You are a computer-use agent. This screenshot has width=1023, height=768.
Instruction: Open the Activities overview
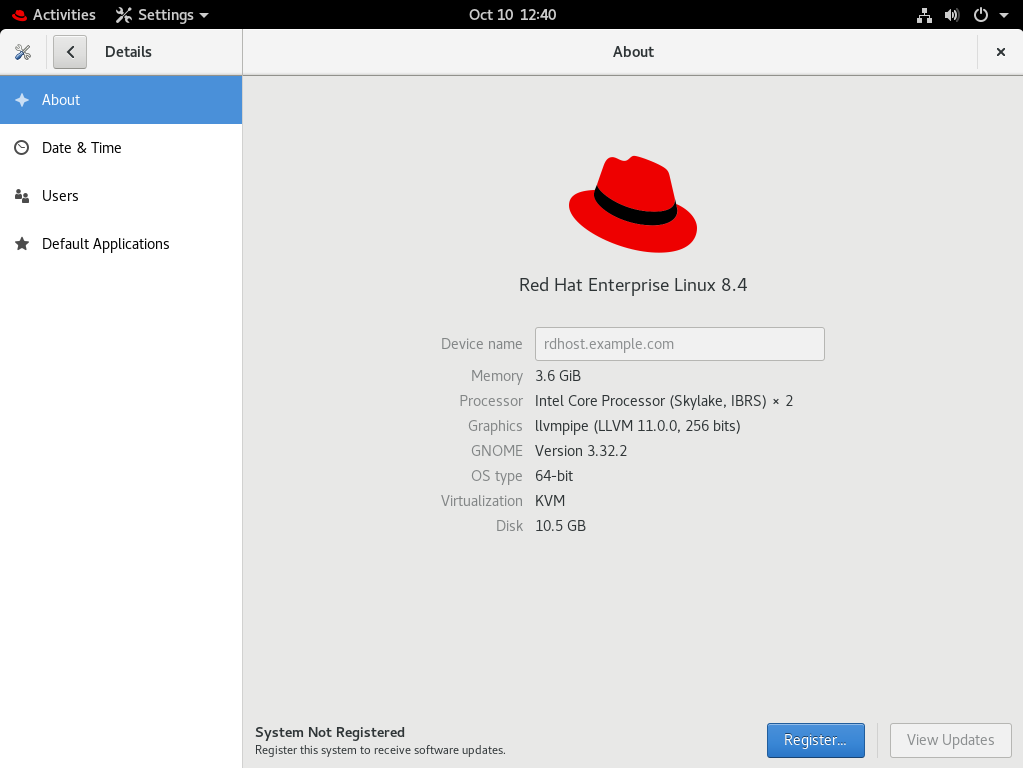(x=54, y=15)
